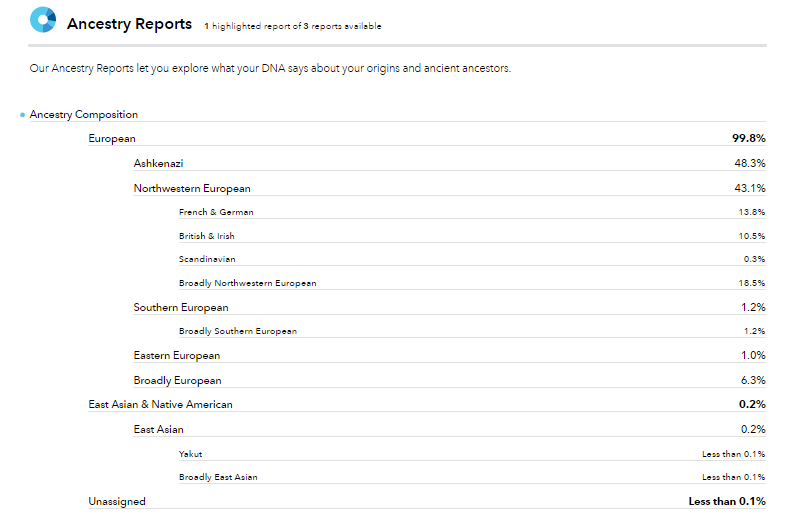795x519 pixels.
Task: Select the Southern European row label
Action: pos(180,308)
